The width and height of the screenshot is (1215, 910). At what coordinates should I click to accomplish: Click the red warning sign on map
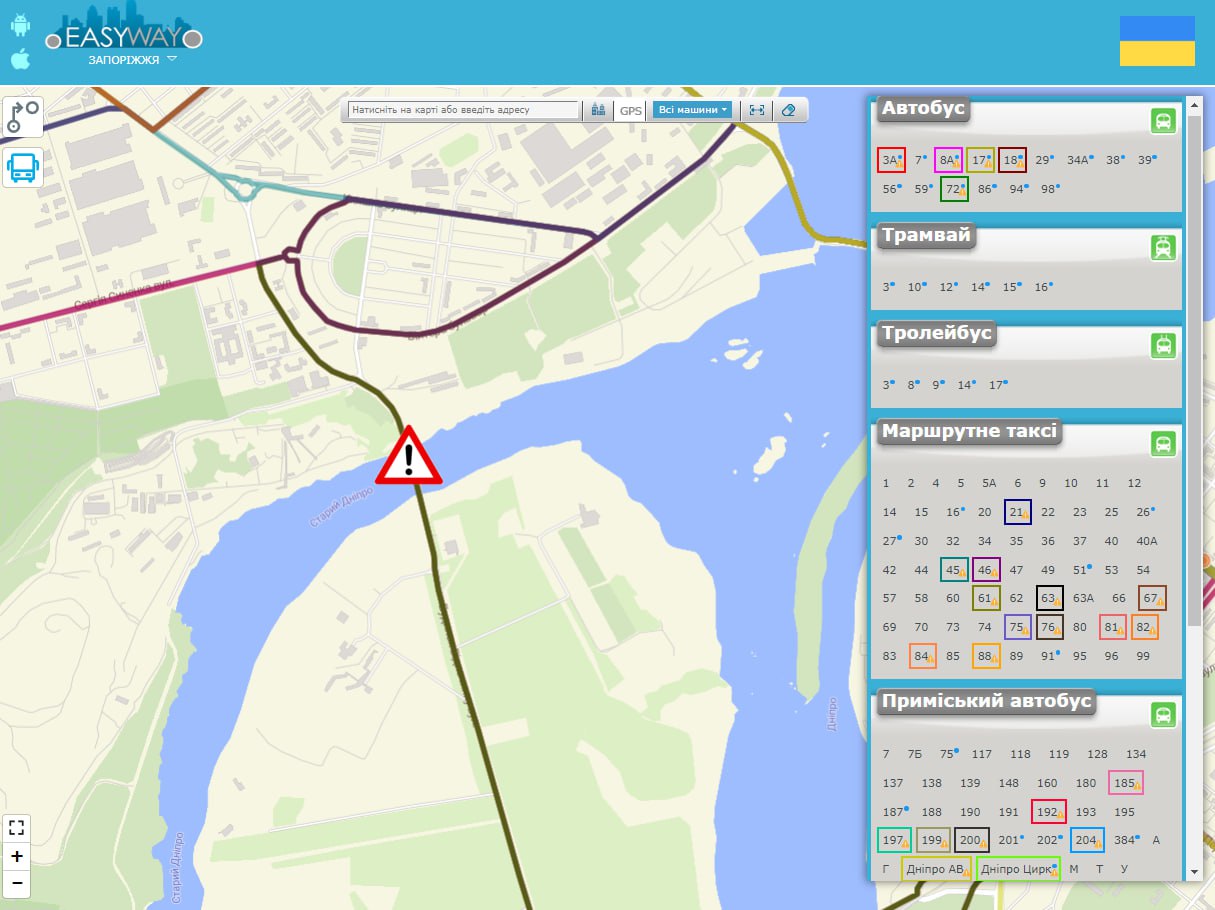coord(408,458)
